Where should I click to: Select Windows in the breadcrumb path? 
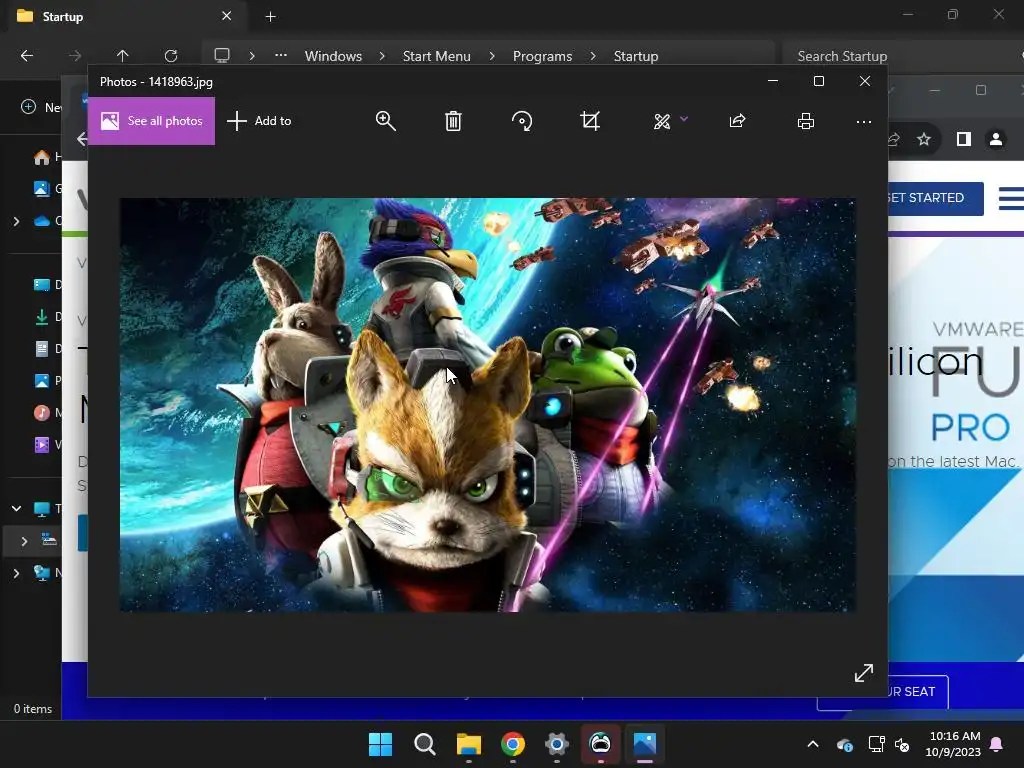333,56
